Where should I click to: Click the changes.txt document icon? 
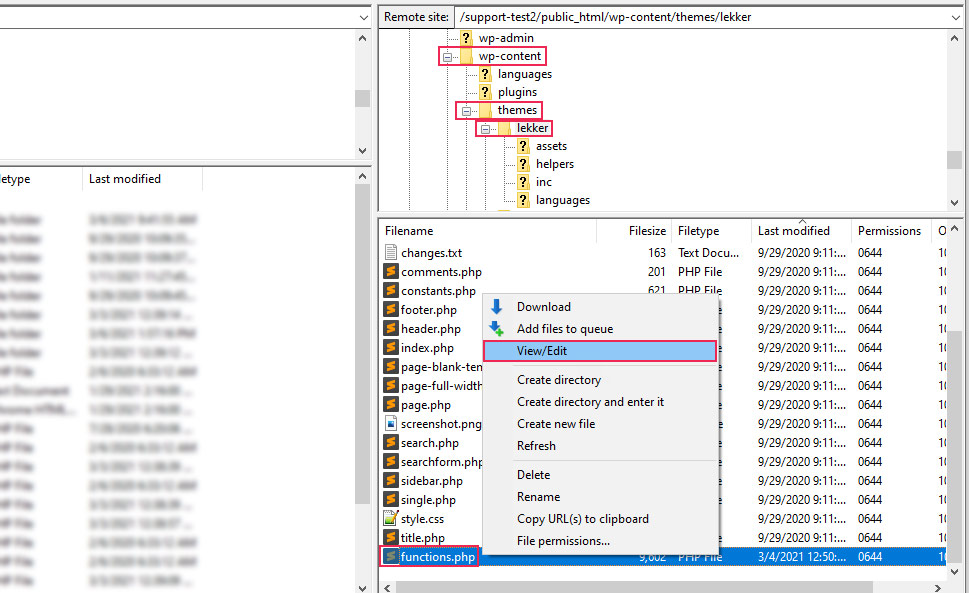click(391, 253)
